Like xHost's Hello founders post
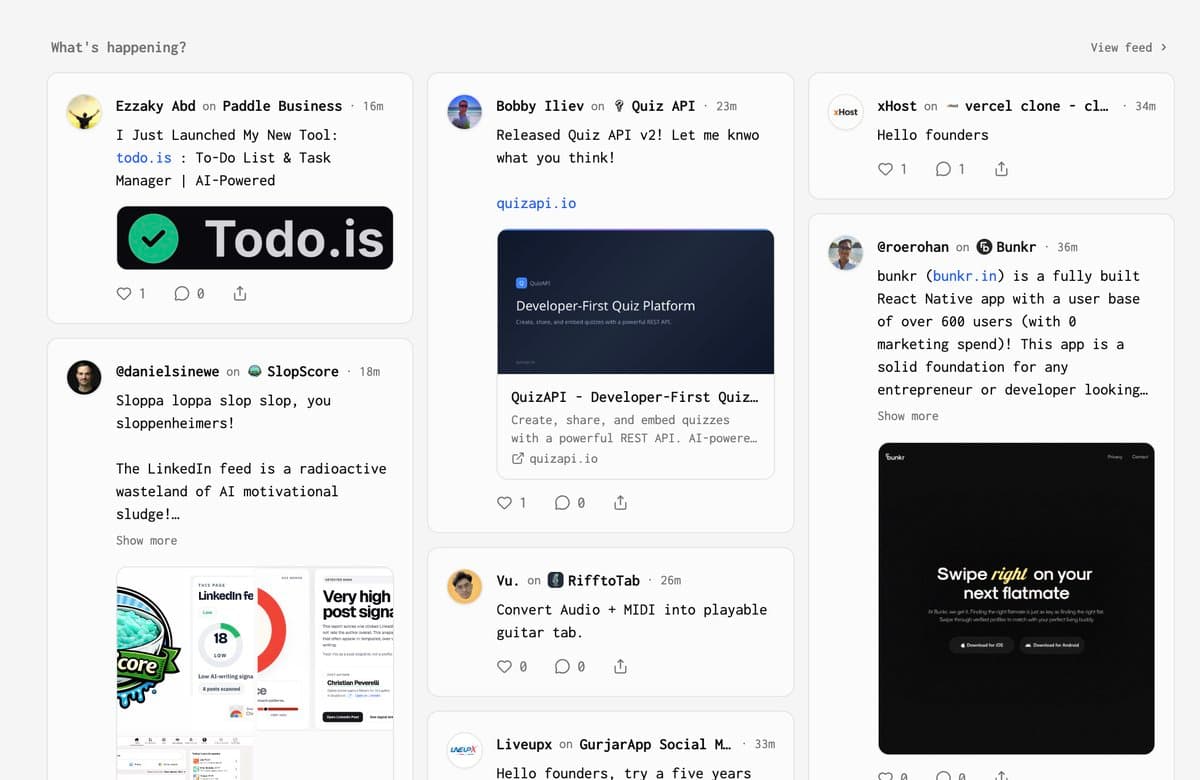Viewport: 1200px width, 780px height. (x=886, y=169)
